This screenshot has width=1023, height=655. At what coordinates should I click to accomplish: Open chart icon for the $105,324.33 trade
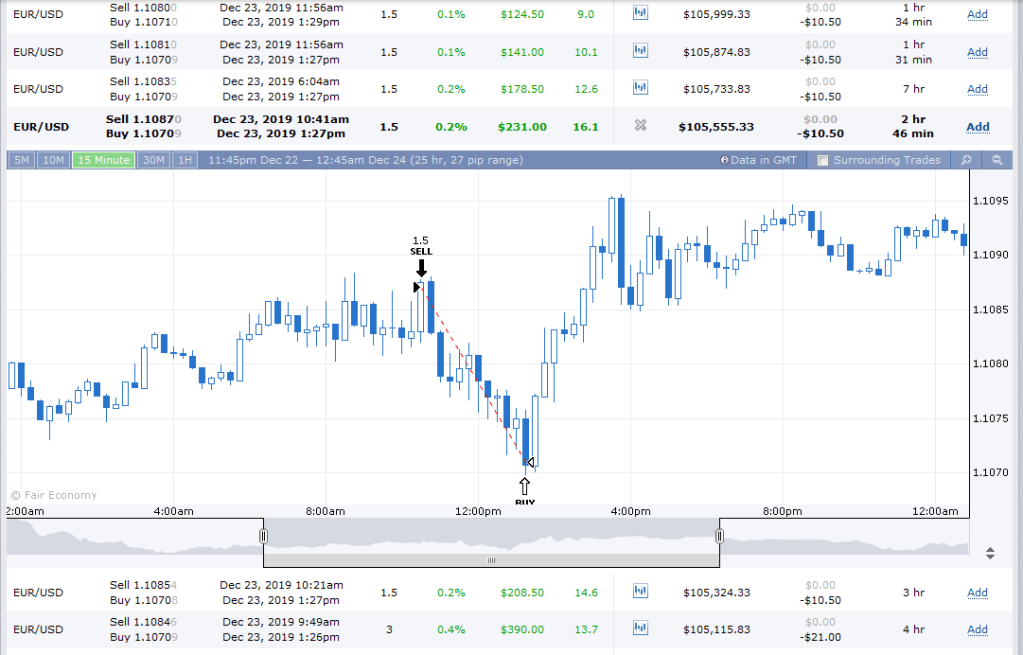coord(641,592)
